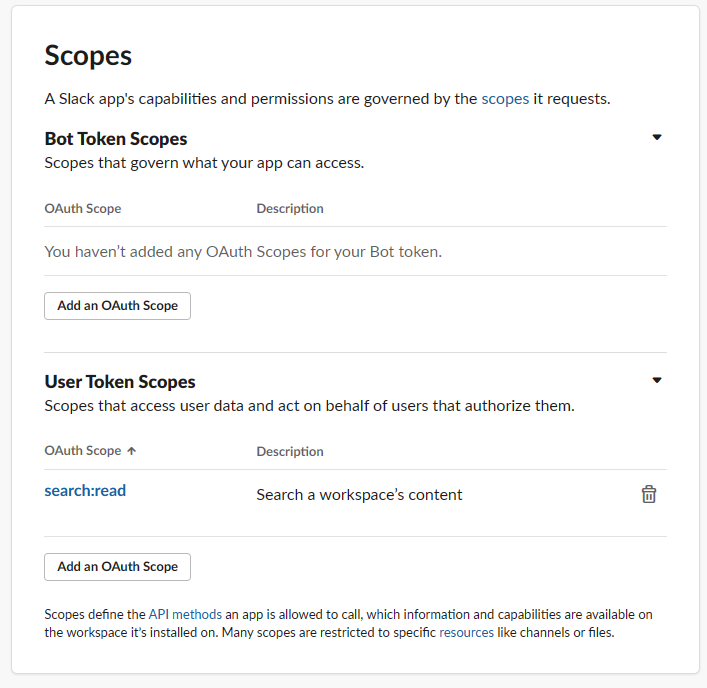The height and width of the screenshot is (688, 707).
Task: Click Description column header in Bot Token table
Action: coord(290,208)
